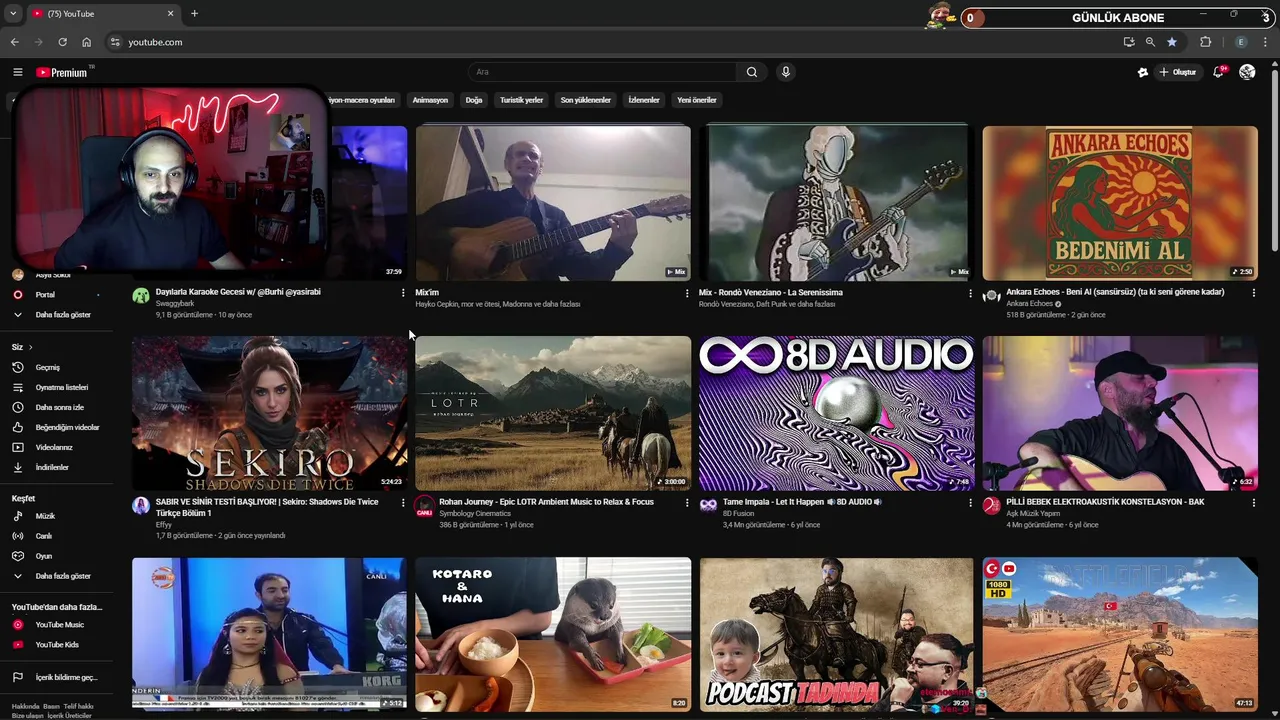Open more options for Tame Impala video
The image size is (1280, 720).
(970, 503)
